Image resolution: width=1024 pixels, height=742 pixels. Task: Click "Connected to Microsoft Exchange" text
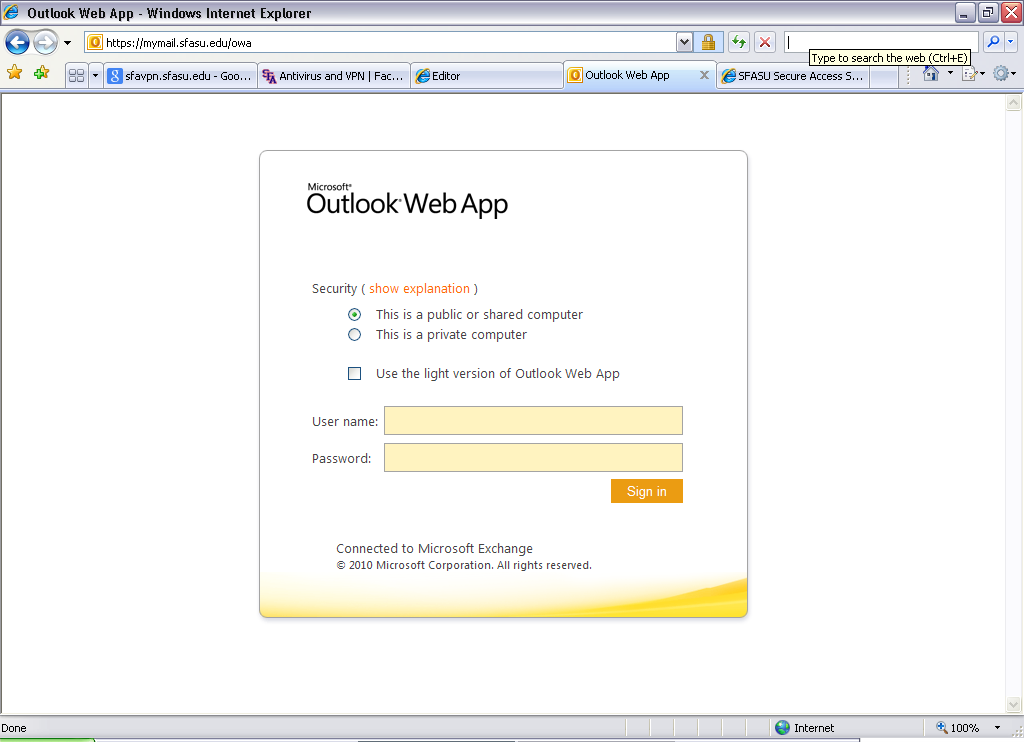point(434,549)
